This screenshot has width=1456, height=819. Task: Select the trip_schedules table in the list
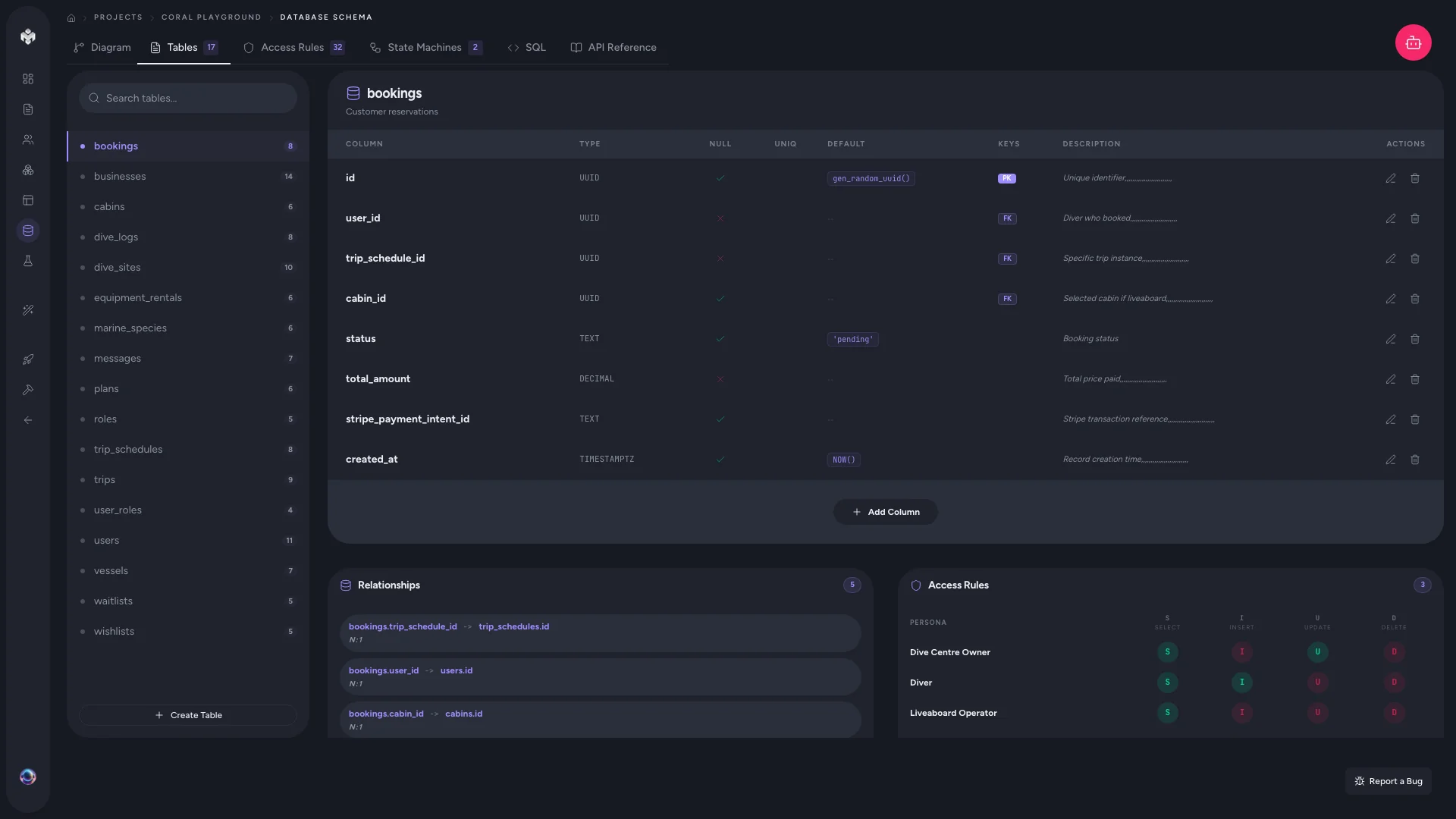[x=188, y=449]
